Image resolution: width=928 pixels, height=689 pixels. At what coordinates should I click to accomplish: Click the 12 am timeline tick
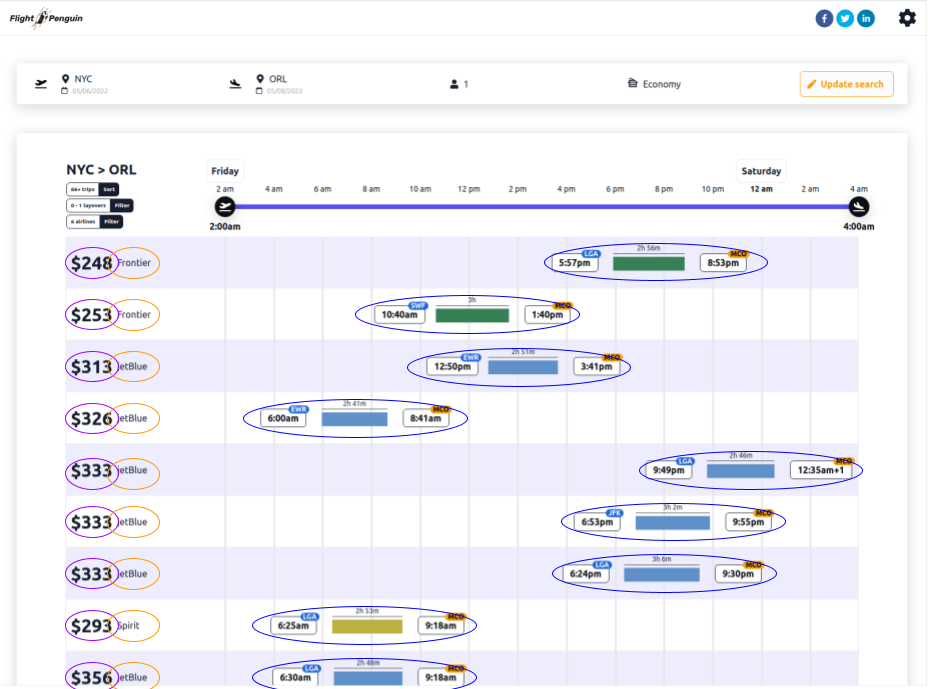click(761, 189)
